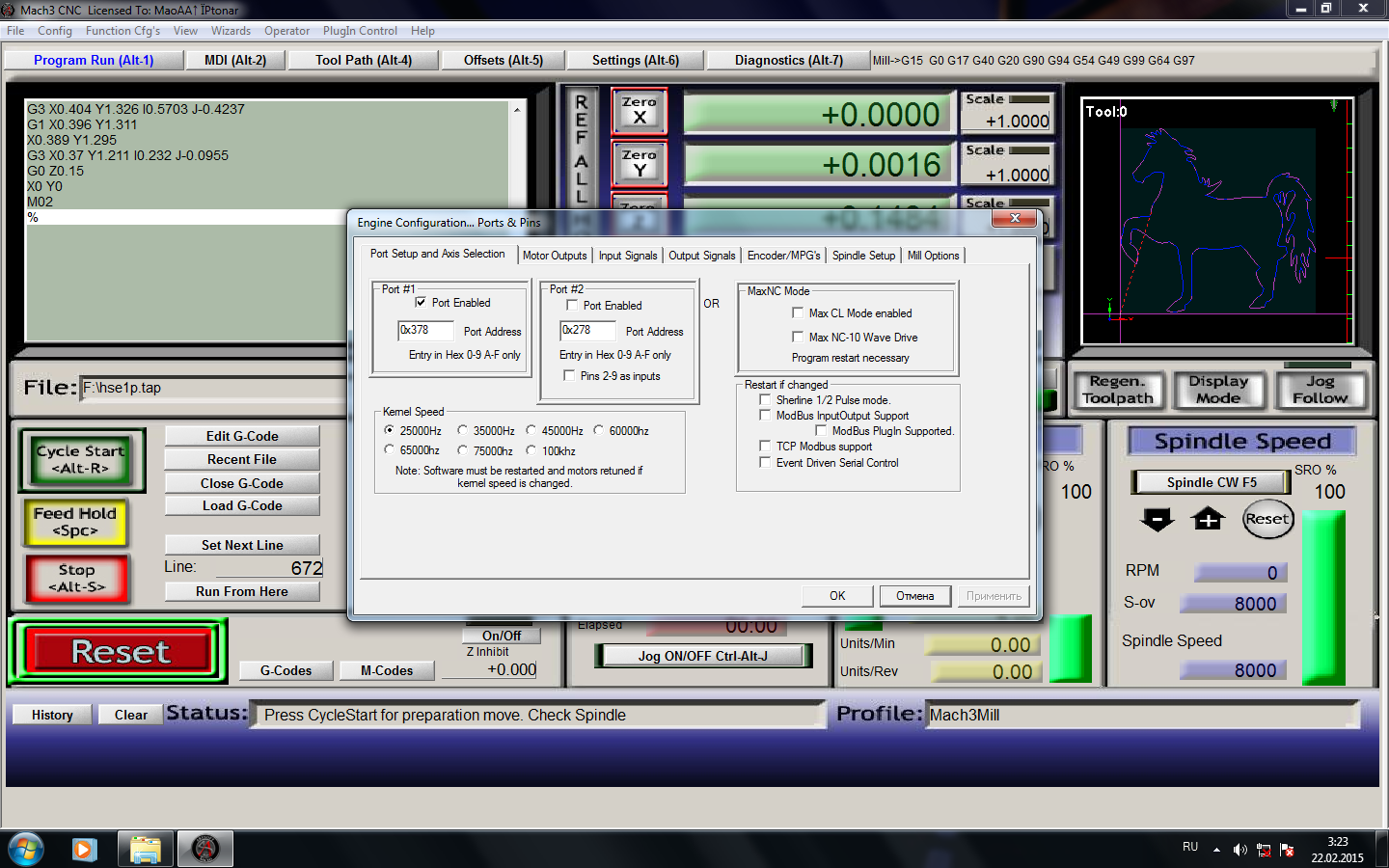The image size is (1389, 868).
Task: Select 25000Hz kernel speed
Action: click(390, 430)
